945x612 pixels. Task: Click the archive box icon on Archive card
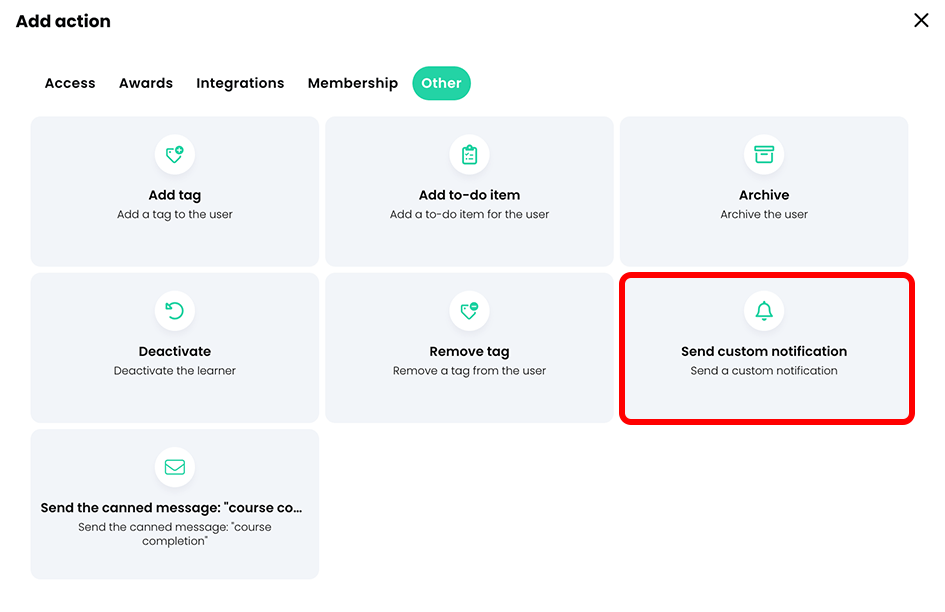[x=764, y=154]
